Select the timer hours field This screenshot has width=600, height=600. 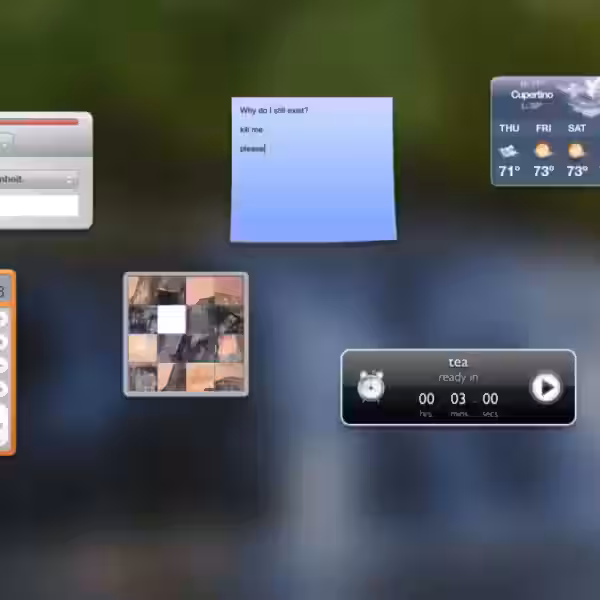[427, 398]
